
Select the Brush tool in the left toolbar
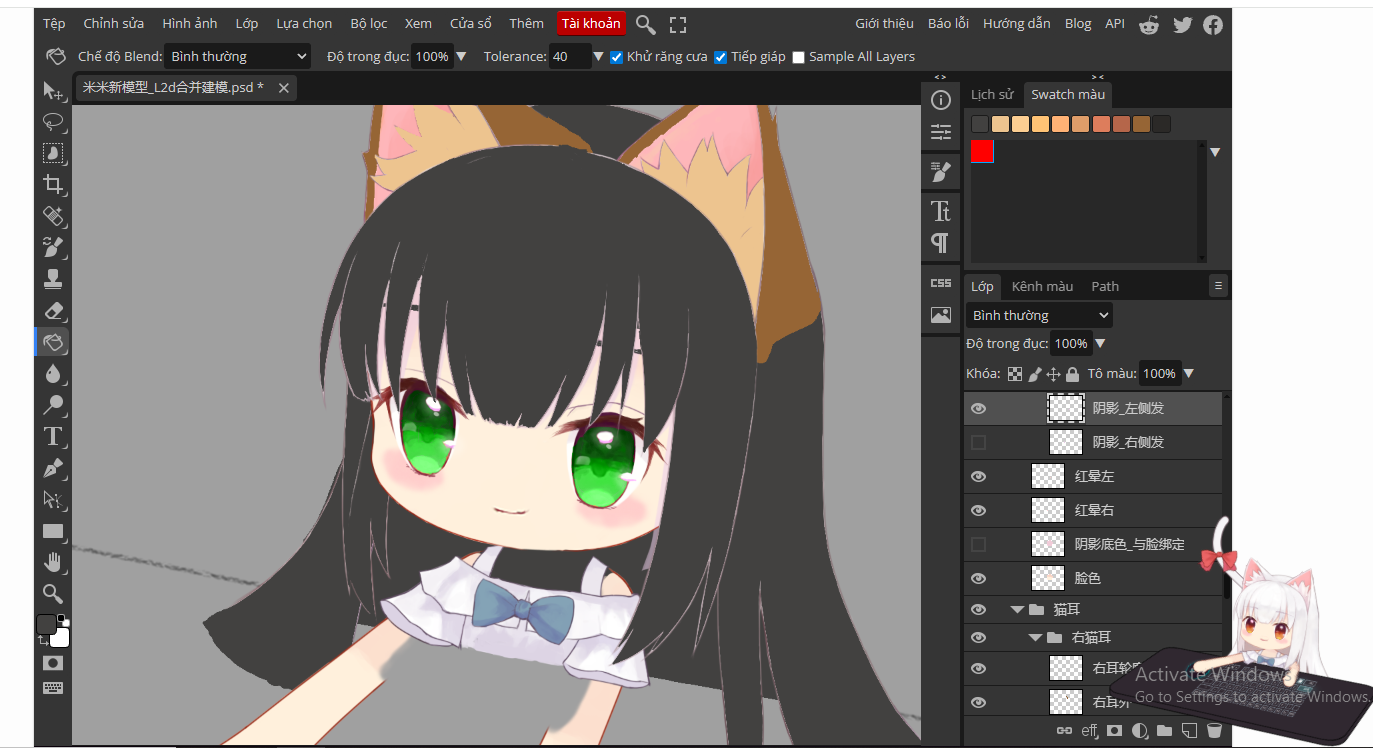(x=53, y=247)
